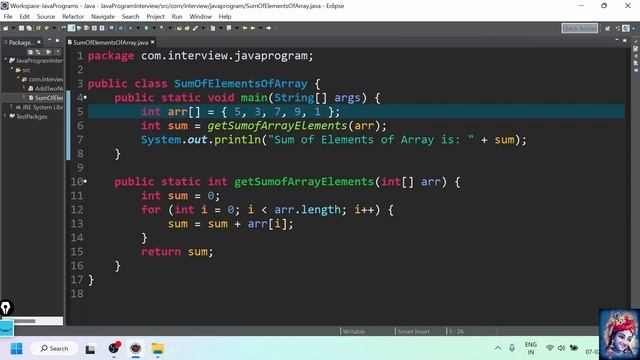Viewport: 640px width, 360px height.
Task: Click the Quick Access search field
Action: tap(580, 28)
